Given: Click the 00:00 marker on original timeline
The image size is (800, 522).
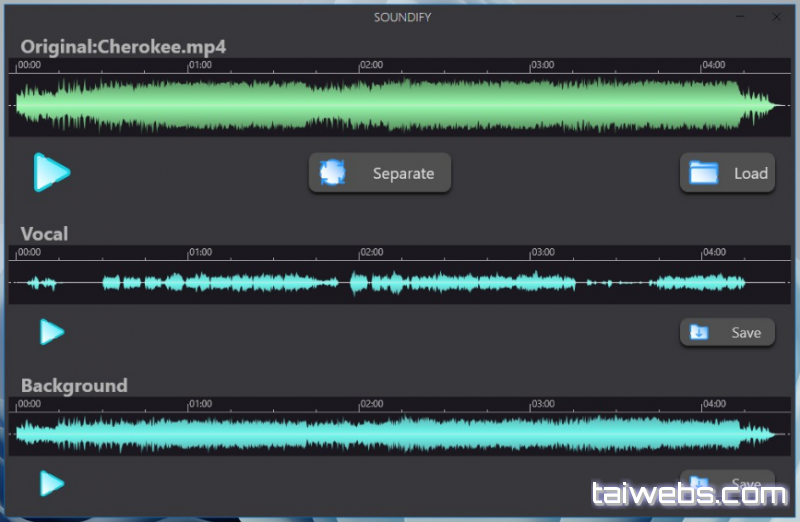Looking at the screenshot, I should pyautogui.click(x=29, y=65).
